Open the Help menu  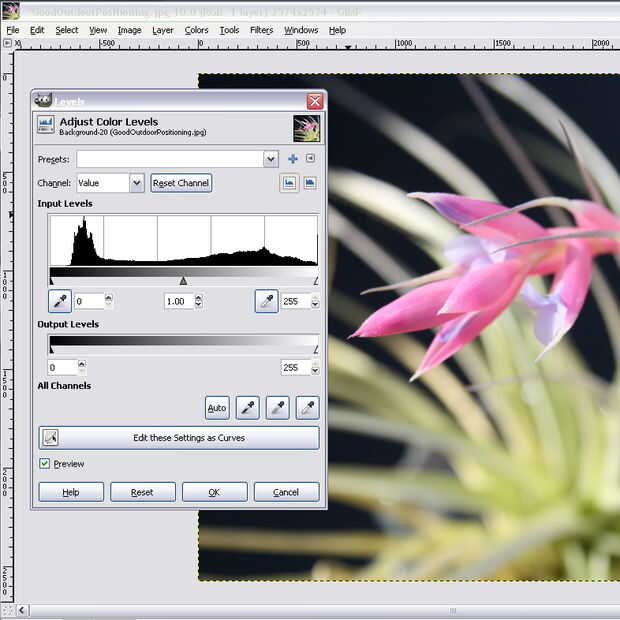point(337,30)
